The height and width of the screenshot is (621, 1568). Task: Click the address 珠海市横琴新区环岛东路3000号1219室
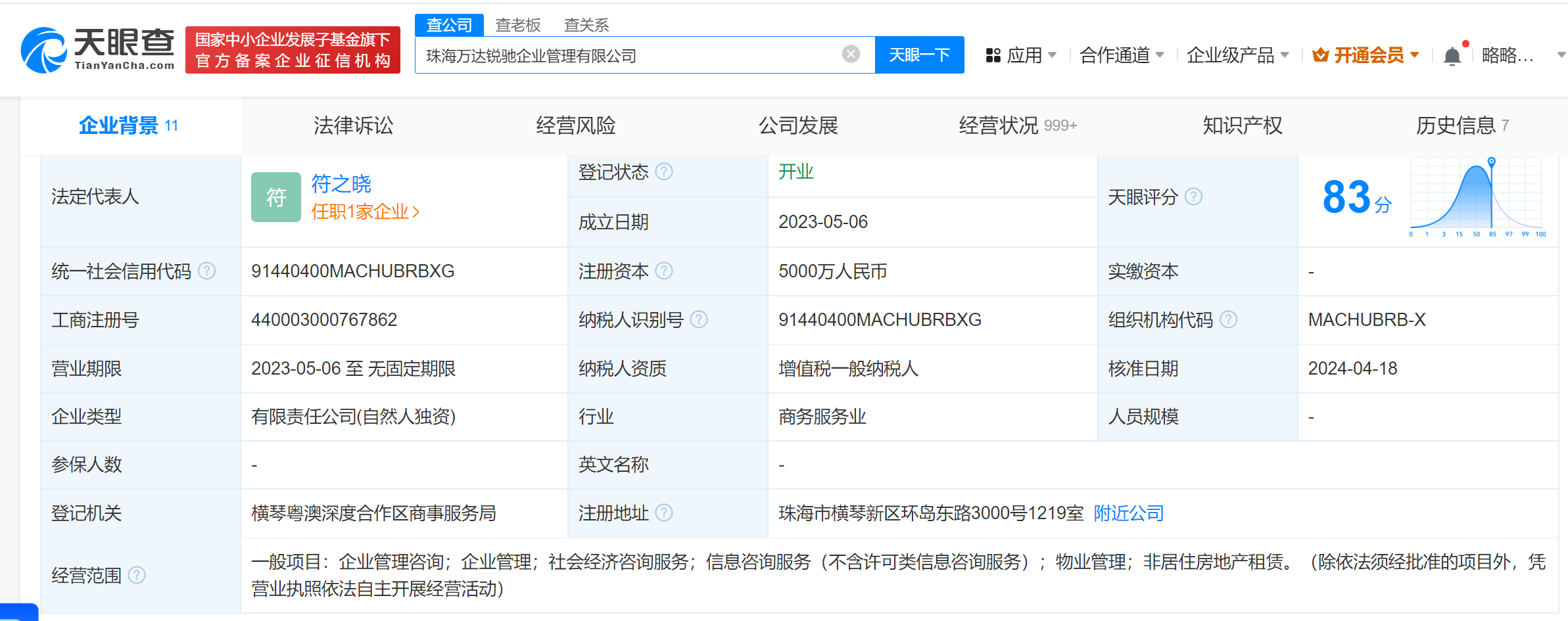931,513
